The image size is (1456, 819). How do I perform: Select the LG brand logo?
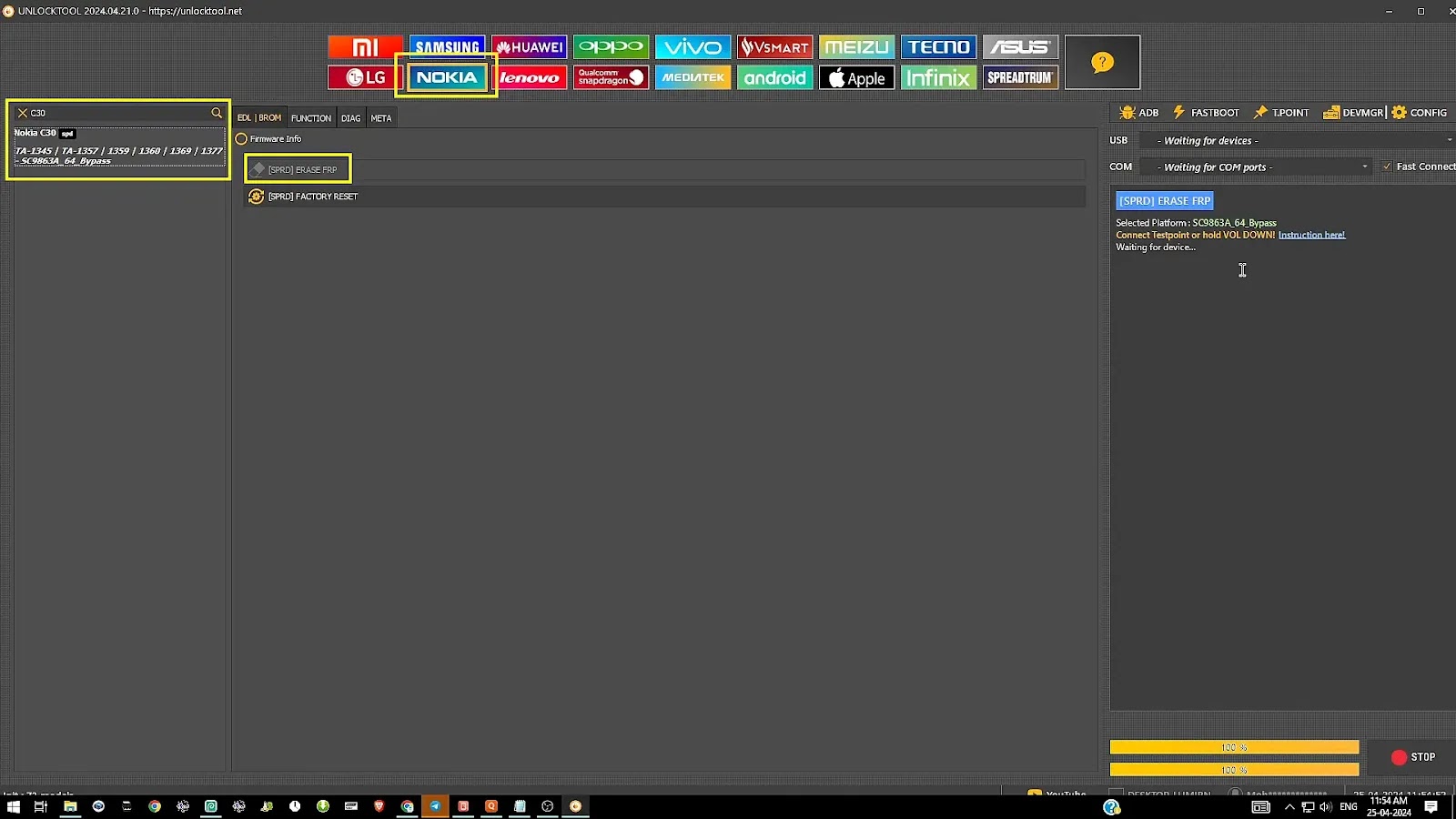365,77
